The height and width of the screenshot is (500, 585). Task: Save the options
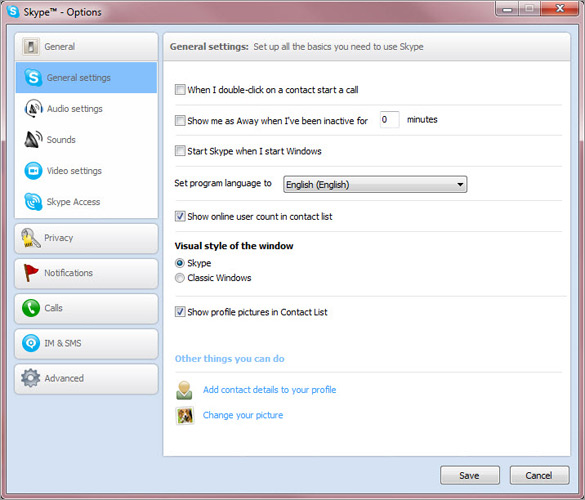pyautogui.click(x=470, y=475)
